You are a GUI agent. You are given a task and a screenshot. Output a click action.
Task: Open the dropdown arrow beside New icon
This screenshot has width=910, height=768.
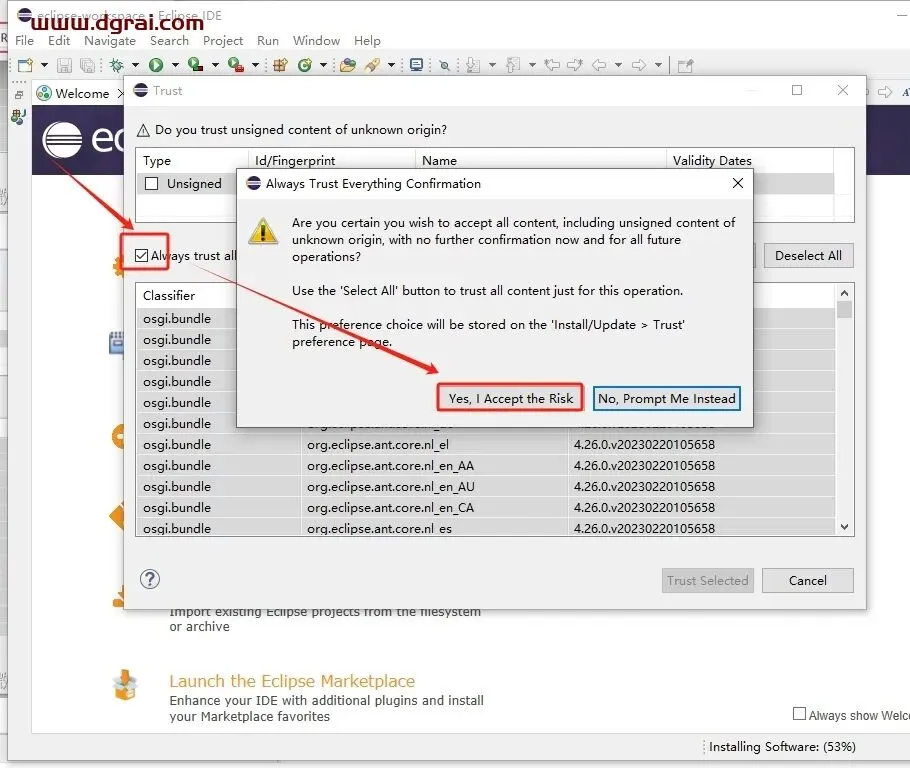click(x=44, y=65)
